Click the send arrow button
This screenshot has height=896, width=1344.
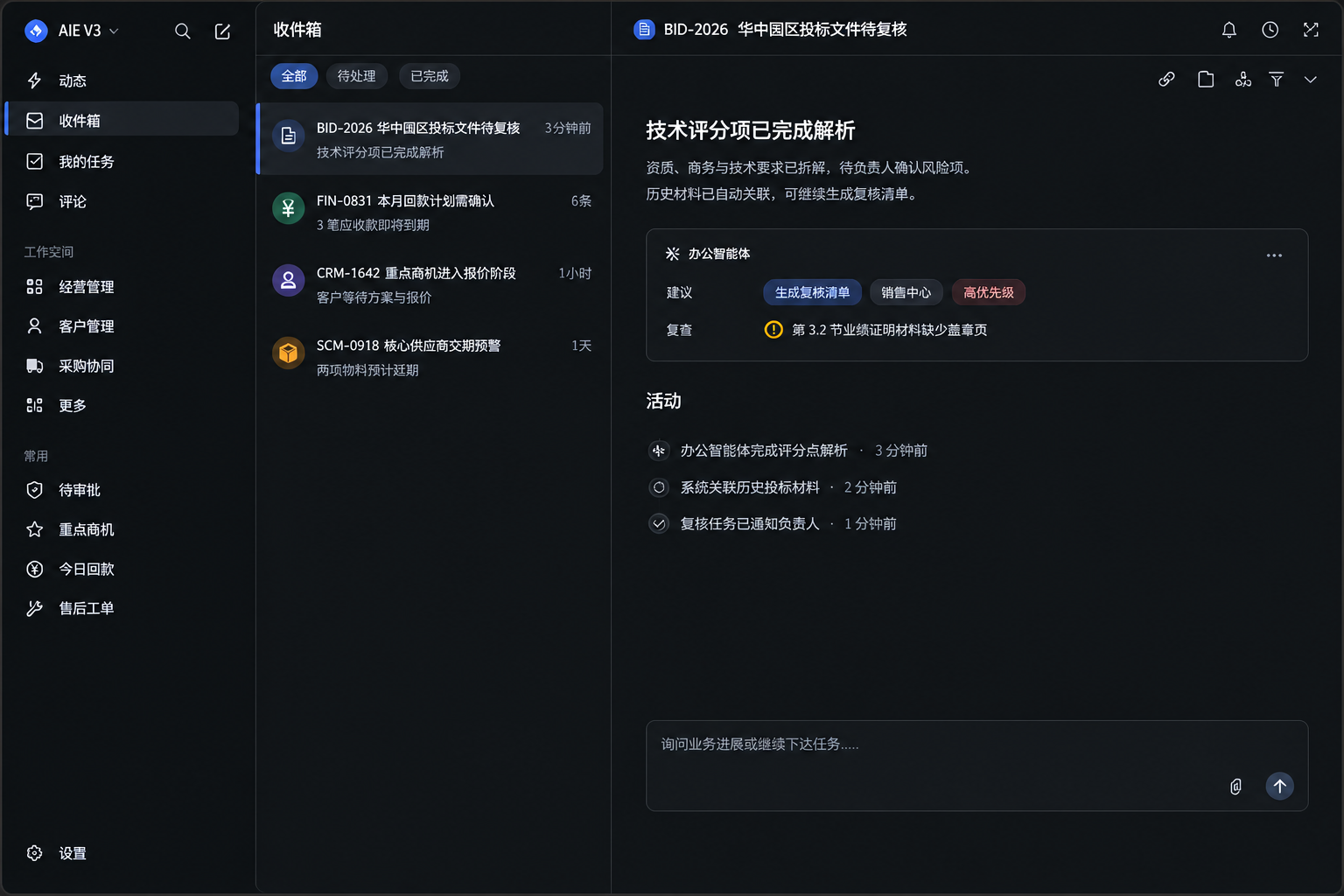[x=1279, y=786]
